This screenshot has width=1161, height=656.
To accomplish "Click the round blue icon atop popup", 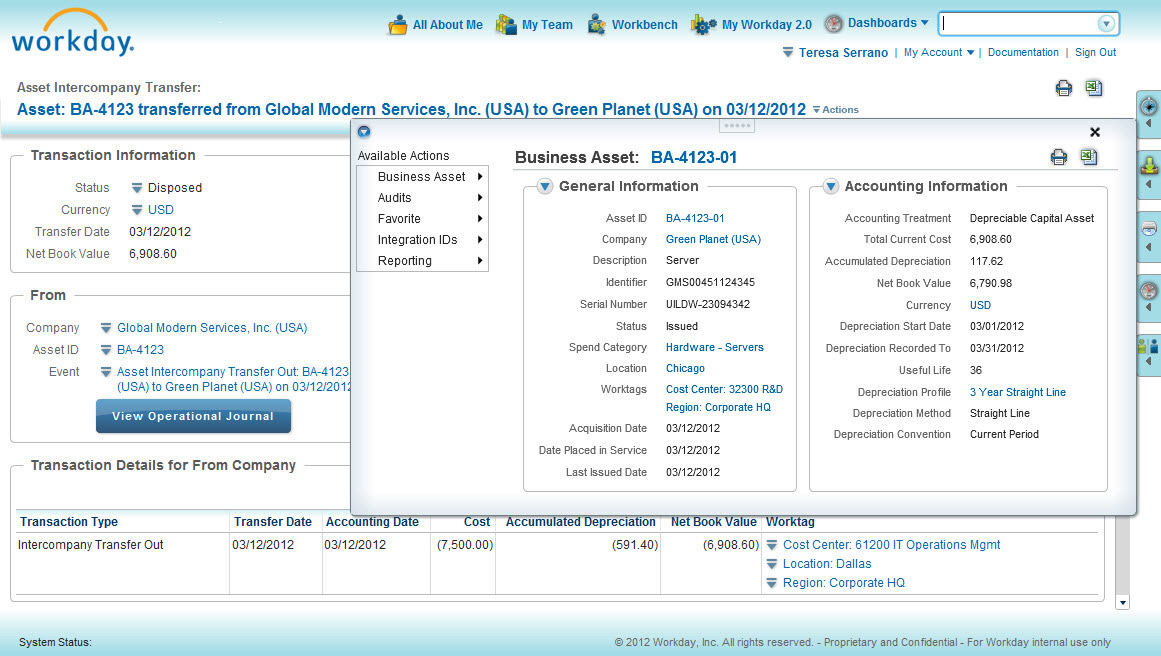I will point(364,132).
